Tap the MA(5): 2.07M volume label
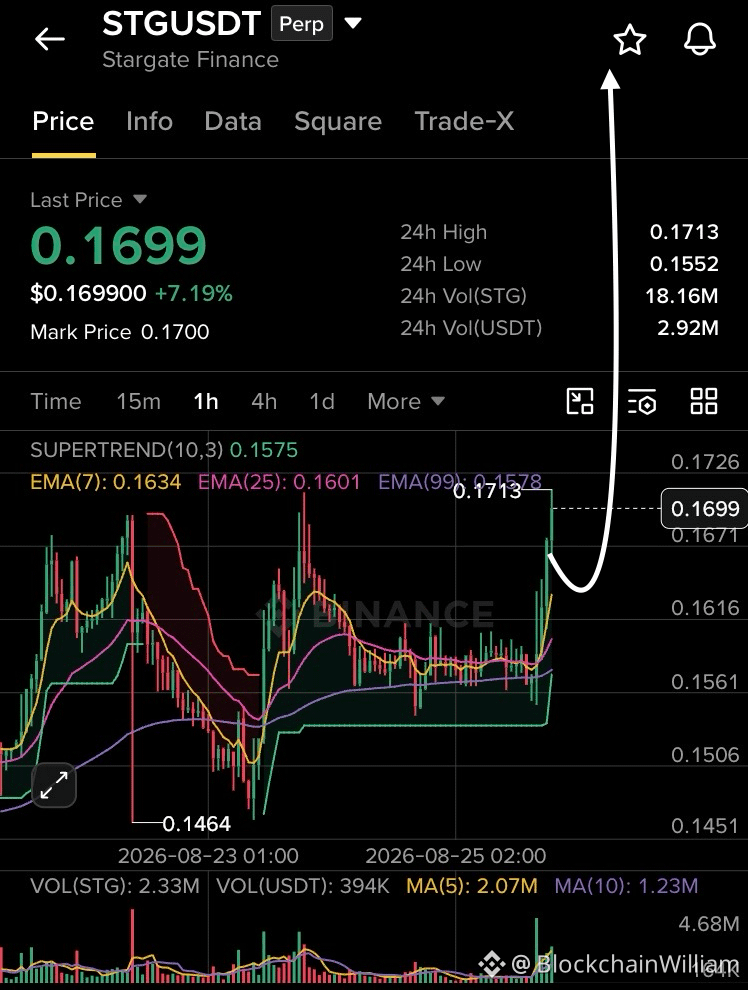The width and height of the screenshot is (748, 990). point(472,886)
